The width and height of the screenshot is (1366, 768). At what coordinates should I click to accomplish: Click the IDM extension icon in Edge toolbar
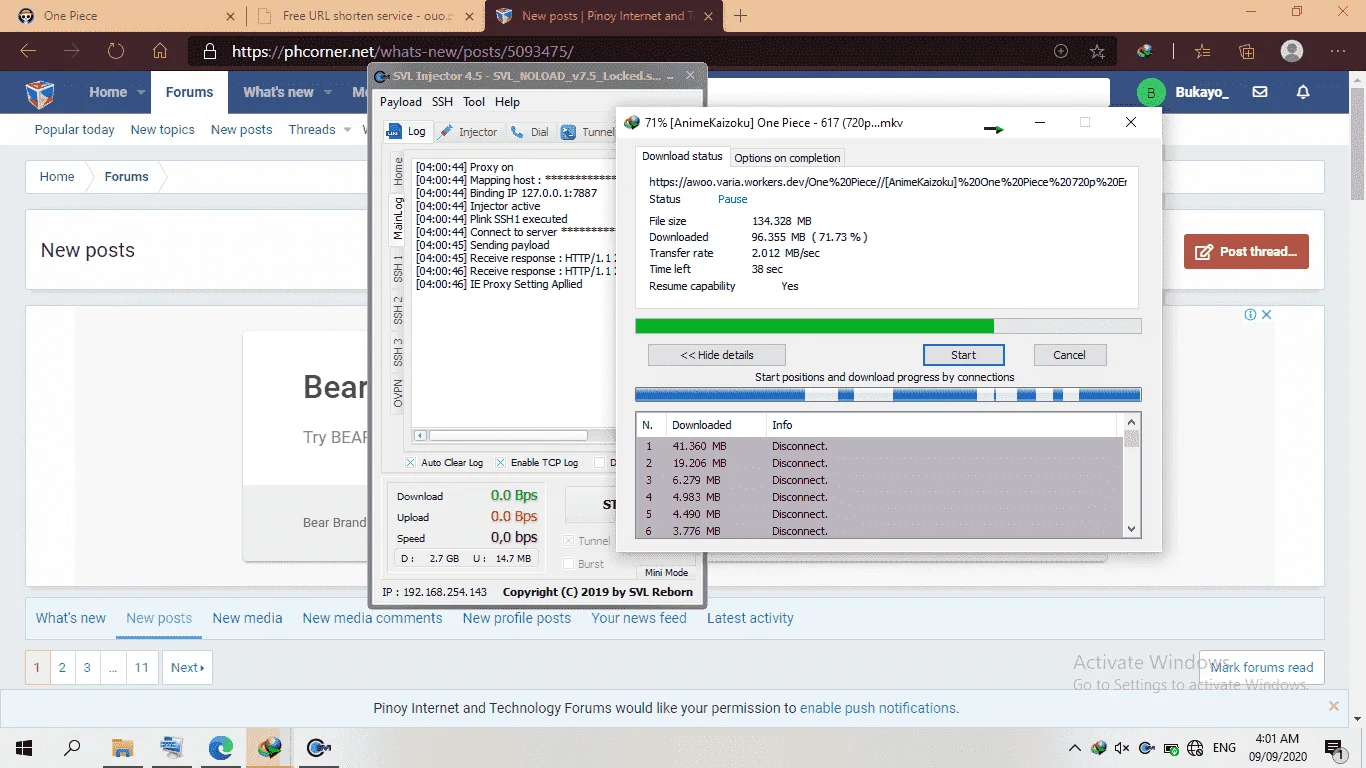(x=1145, y=51)
